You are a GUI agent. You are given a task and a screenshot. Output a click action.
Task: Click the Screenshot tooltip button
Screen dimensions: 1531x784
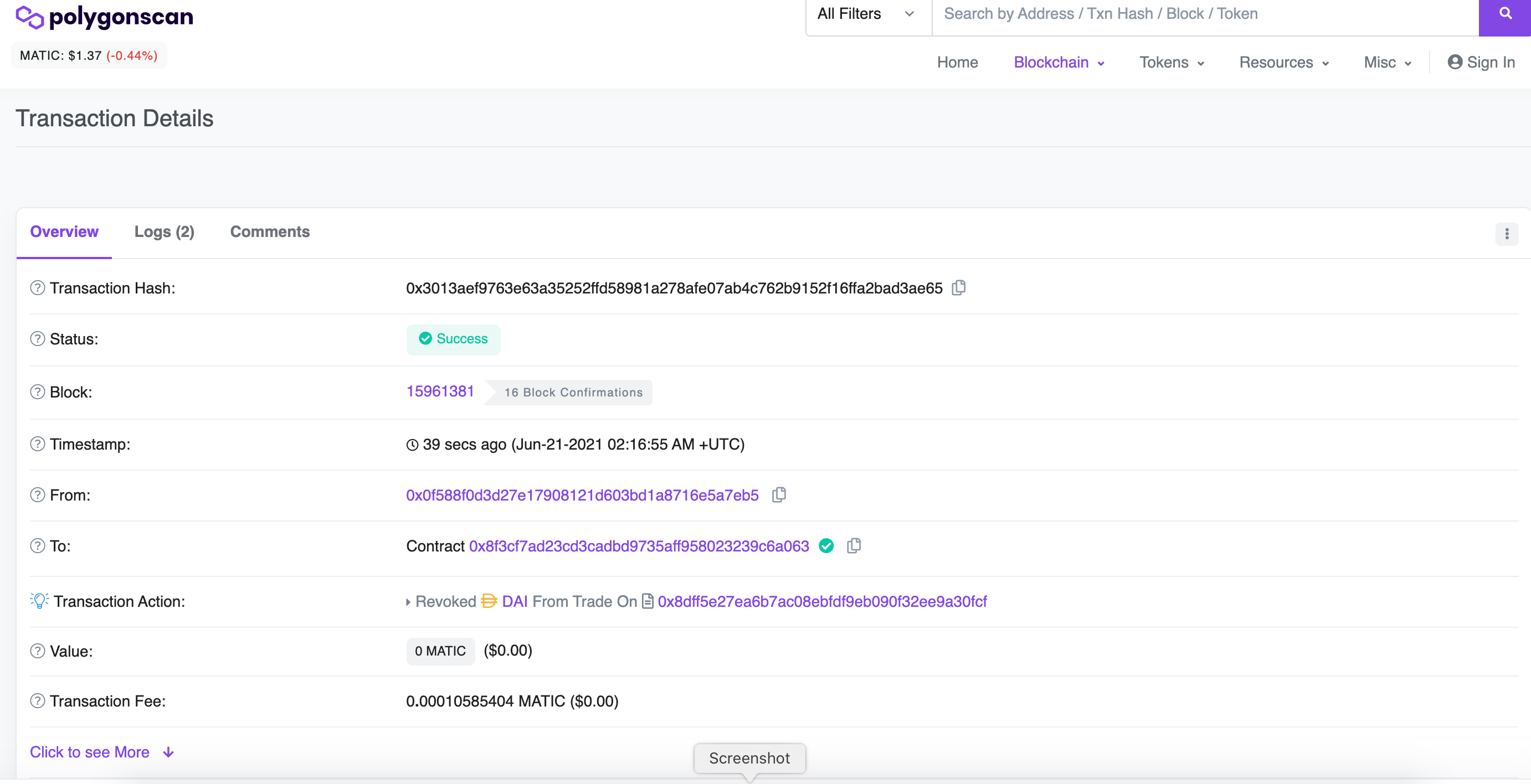[749, 758]
